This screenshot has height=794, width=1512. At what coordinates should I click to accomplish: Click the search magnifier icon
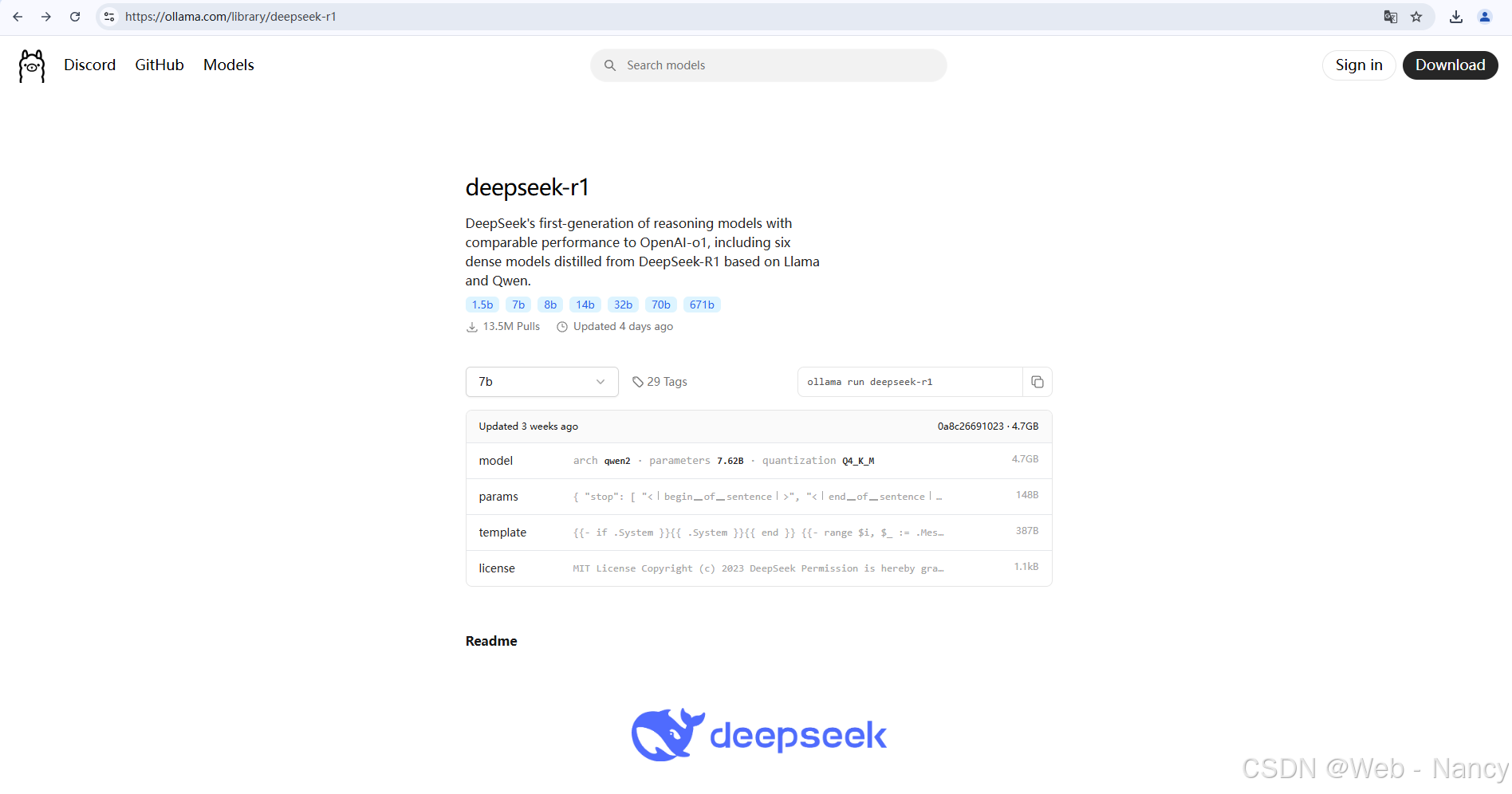[x=610, y=65]
